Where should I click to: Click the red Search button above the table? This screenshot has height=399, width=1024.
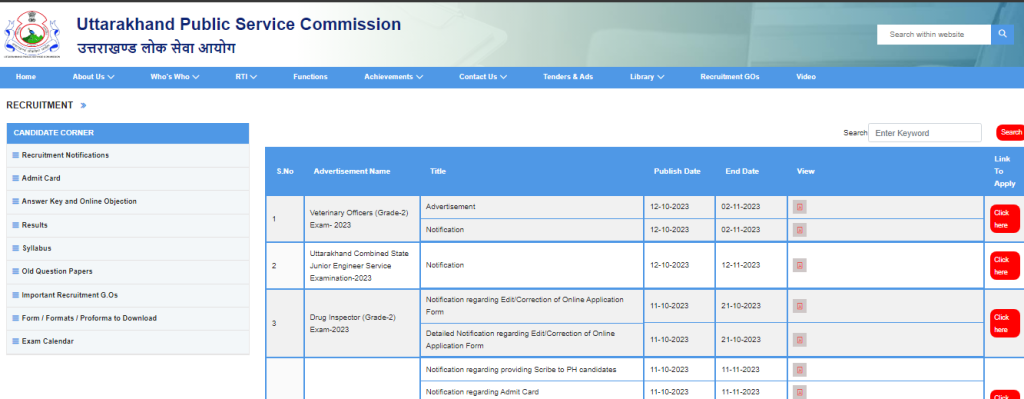(x=1010, y=133)
